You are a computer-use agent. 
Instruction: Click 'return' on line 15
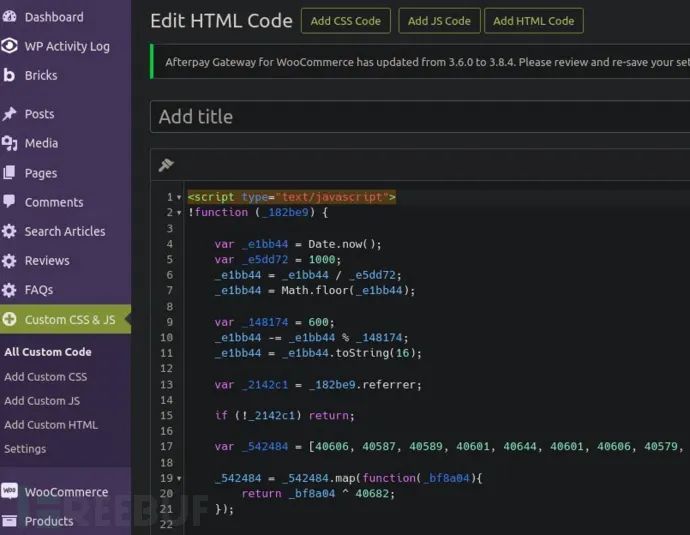[x=329, y=415]
